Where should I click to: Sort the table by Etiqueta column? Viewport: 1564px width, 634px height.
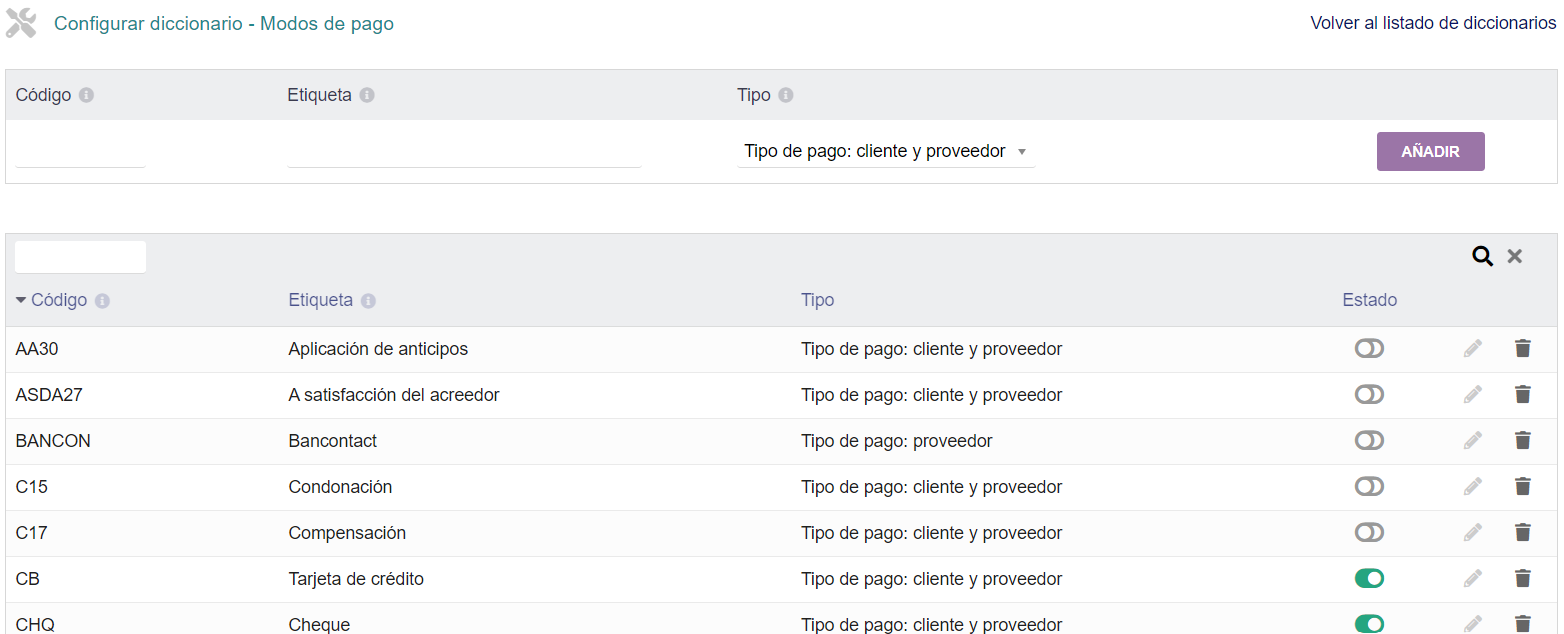(x=320, y=300)
